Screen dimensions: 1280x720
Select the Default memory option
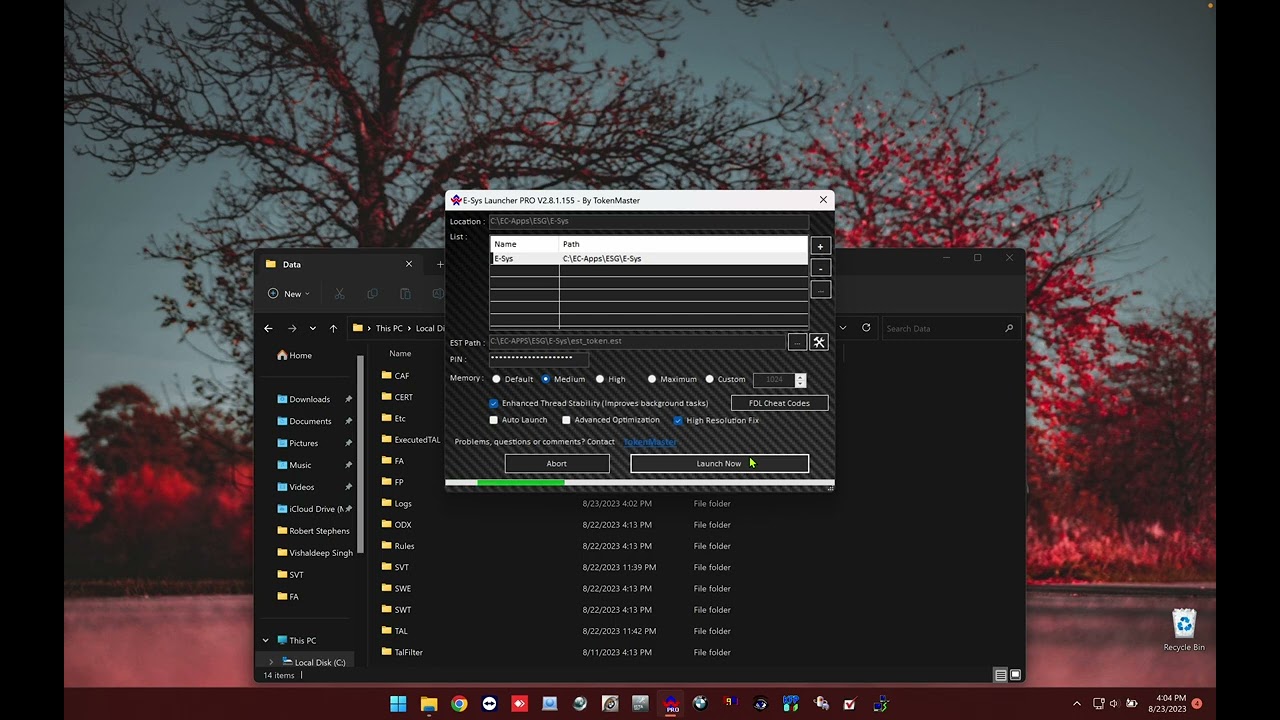click(x=513, y=379)
